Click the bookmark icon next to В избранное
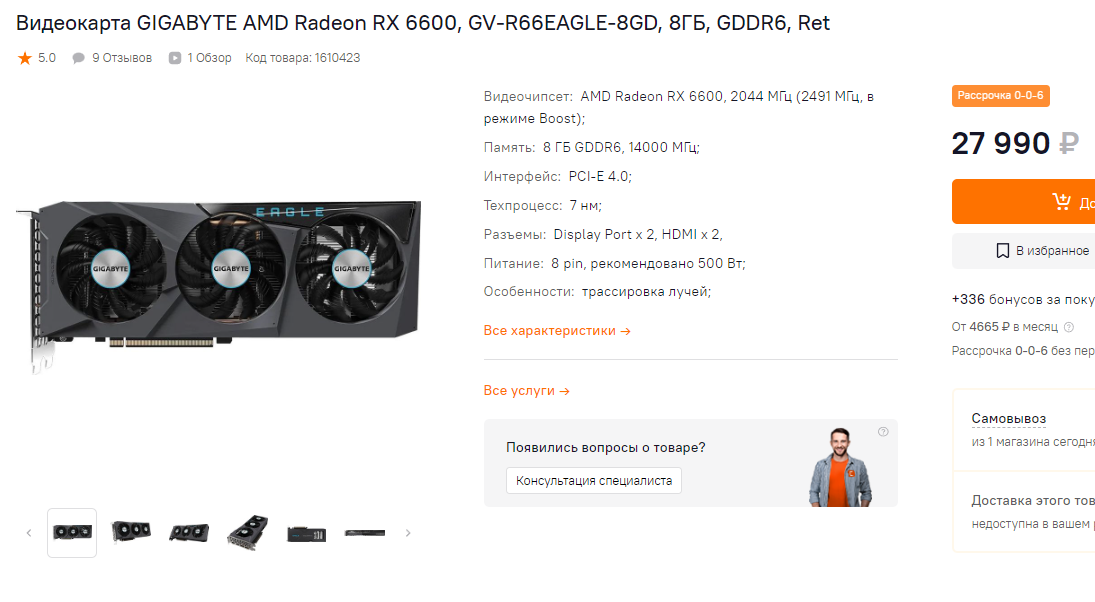The image size is (1095, 602). tap(1002, 251)
